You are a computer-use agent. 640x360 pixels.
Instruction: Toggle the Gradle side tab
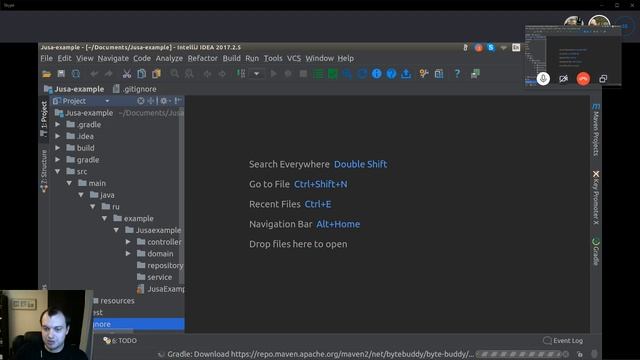click(x=596, y=252)
